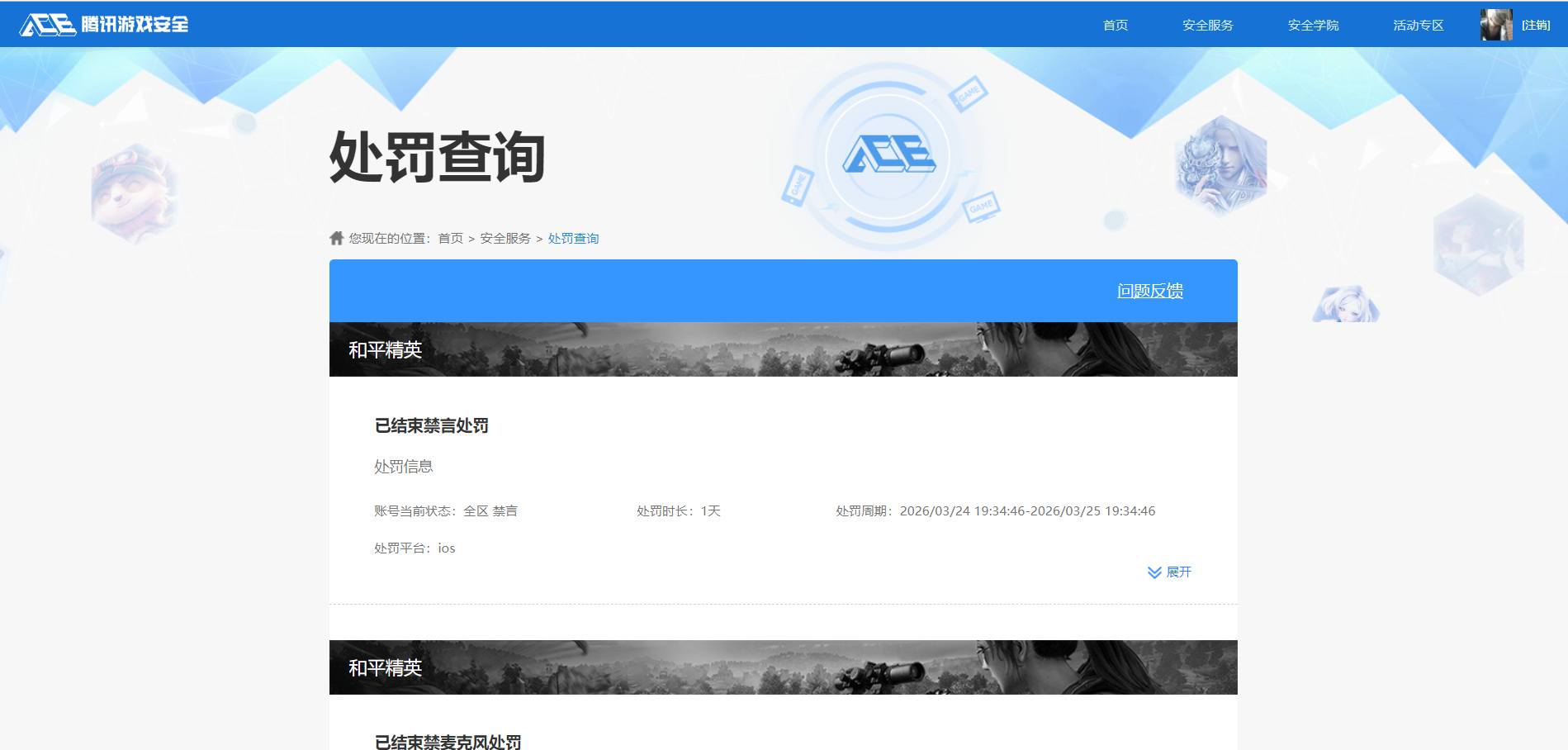Screen dimensions: 1568x750
Task: Click the large 处罚查询 page title
Action: [x=437, y=156]
